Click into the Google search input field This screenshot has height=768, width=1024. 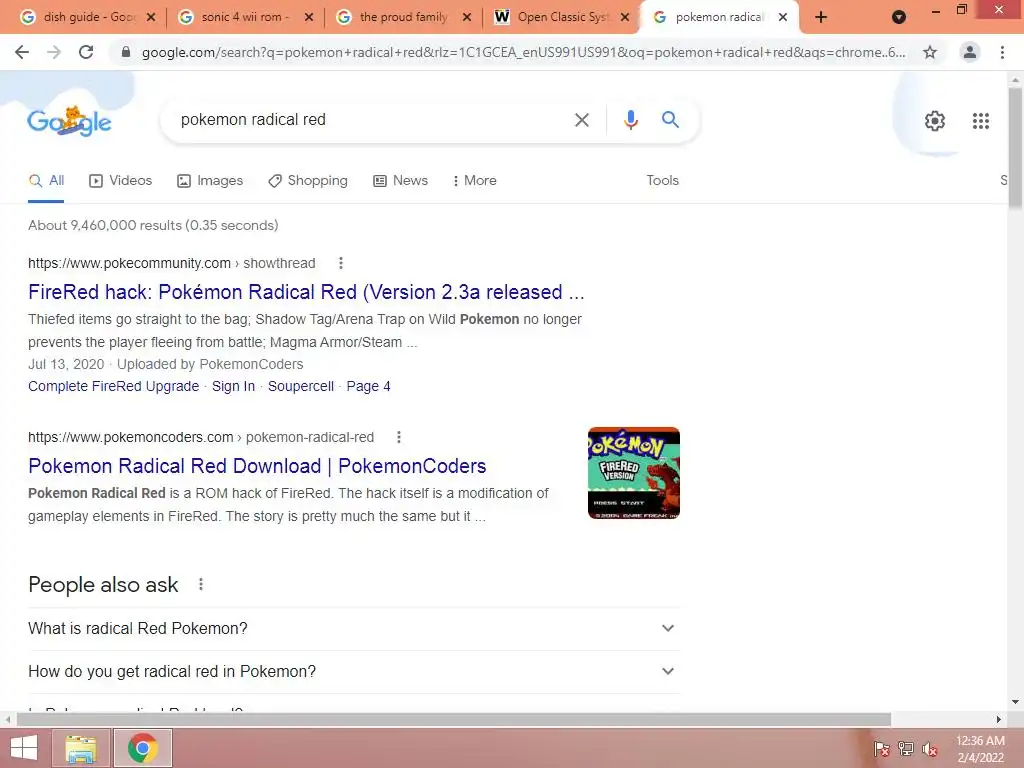pos(372,120)
